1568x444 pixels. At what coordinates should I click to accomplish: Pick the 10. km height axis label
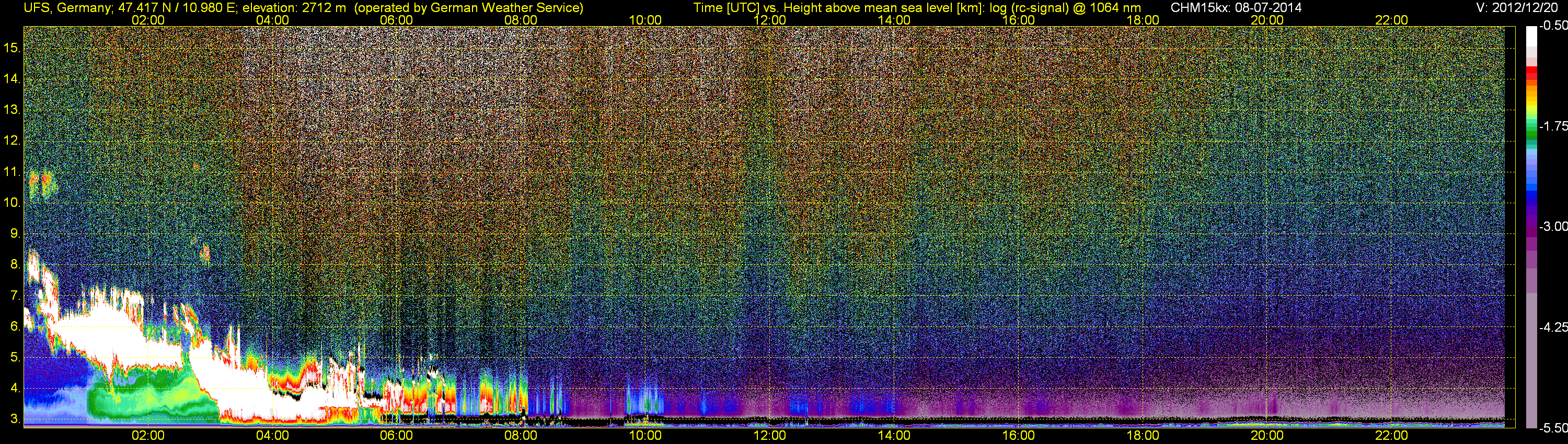coord(12,203)
